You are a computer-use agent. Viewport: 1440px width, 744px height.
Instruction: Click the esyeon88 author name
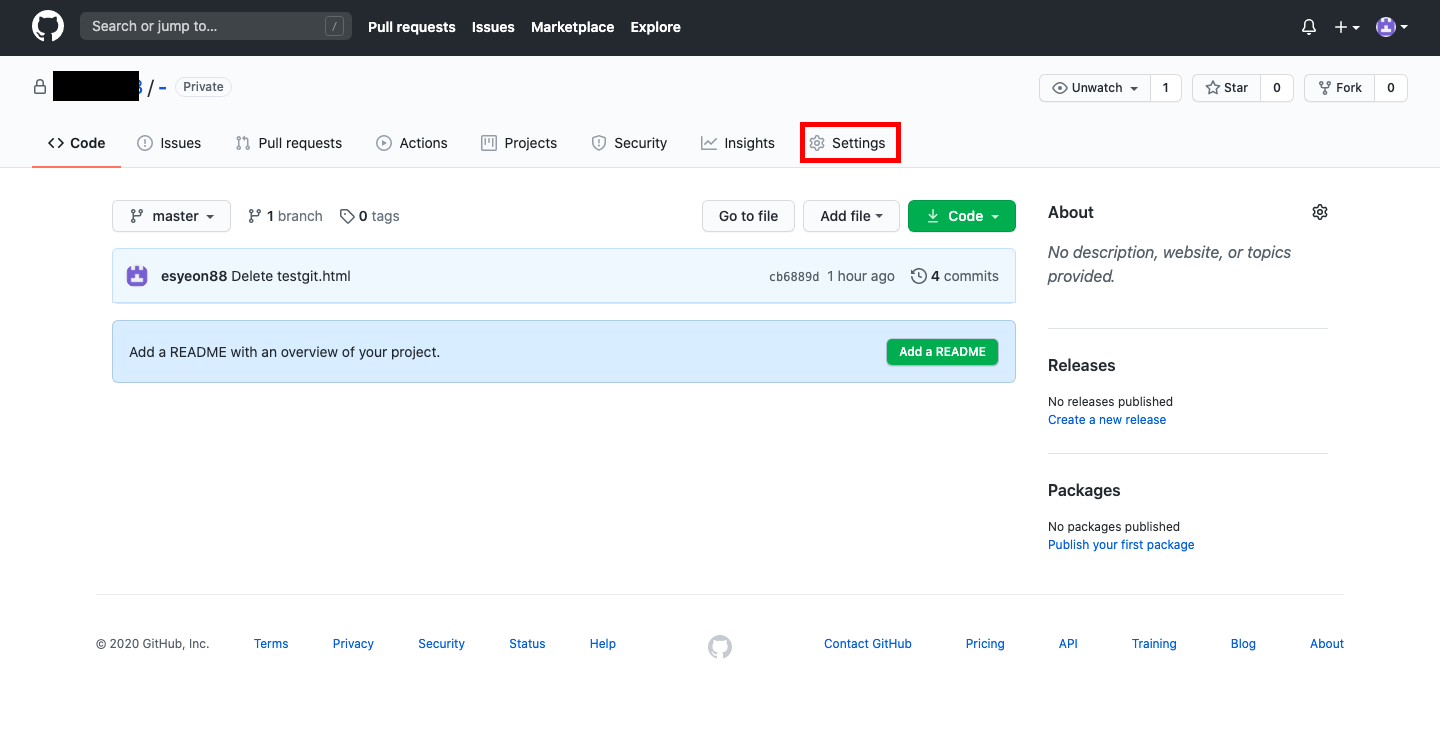point(194,276)
